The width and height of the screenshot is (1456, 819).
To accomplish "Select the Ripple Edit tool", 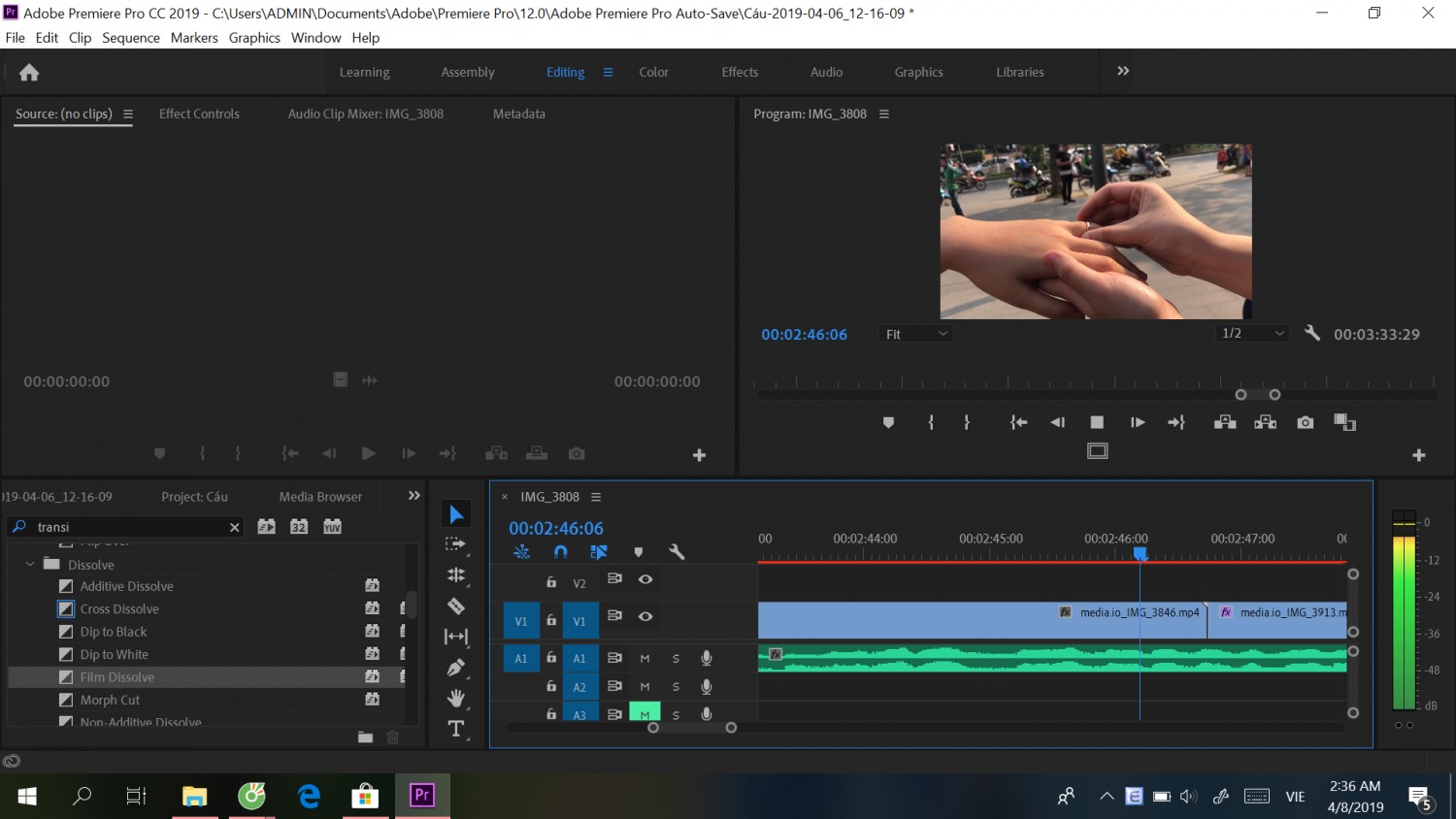I will tap(456, 575).
